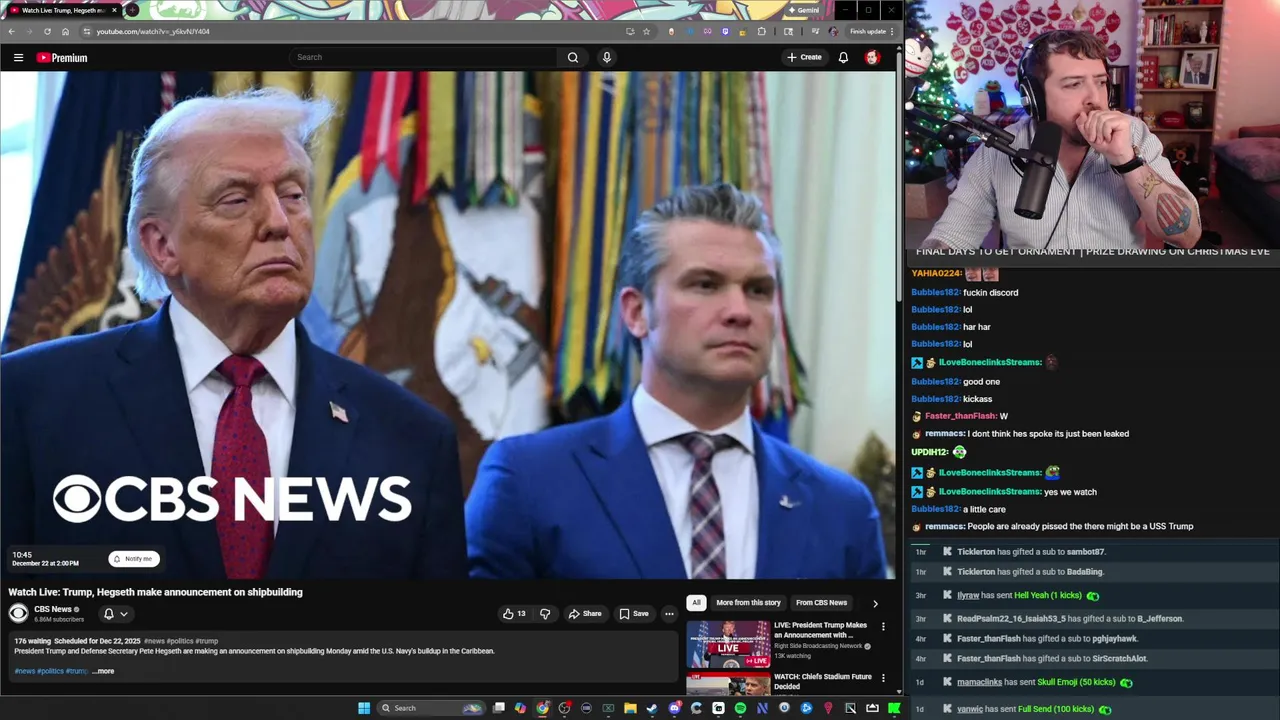Image resolution: width=1280 pixels, height=720 pixels.
Task: Open the YouTube account avatar menu
Action: point(872,57)
